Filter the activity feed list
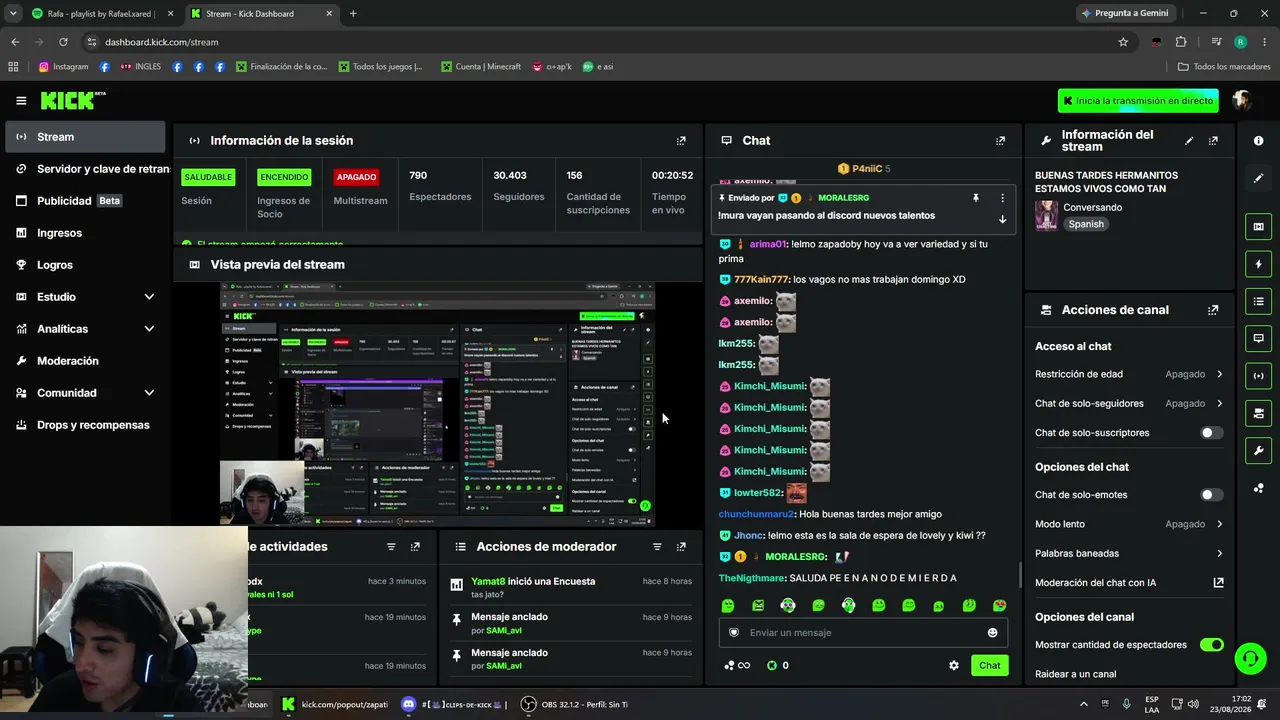The width and height of the screenshot is (1280, 720). 391,547
